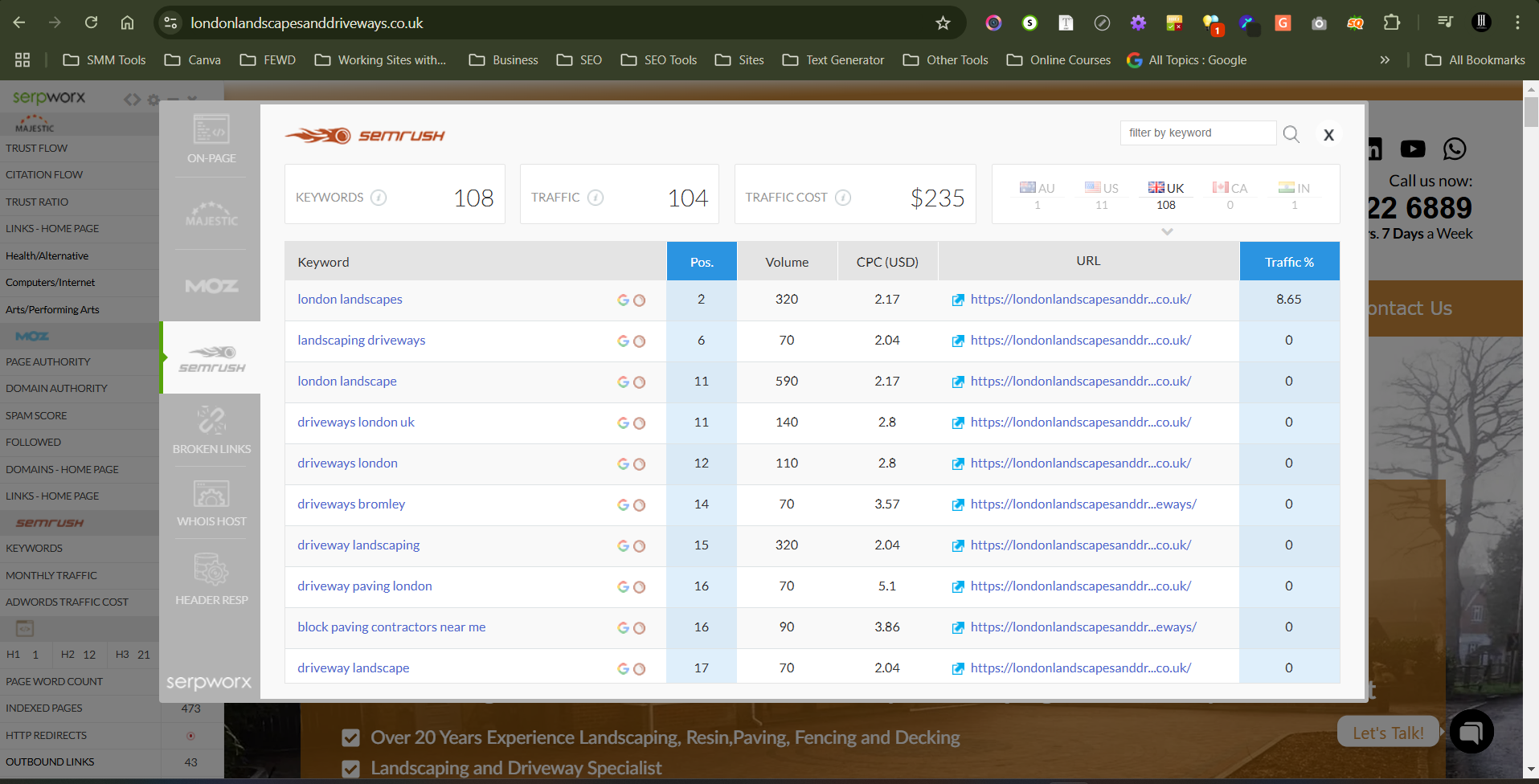Viewport: 1539px width, 784px height.
Task: Open the Text Generator bookmark folder
Action: [833, 59]
